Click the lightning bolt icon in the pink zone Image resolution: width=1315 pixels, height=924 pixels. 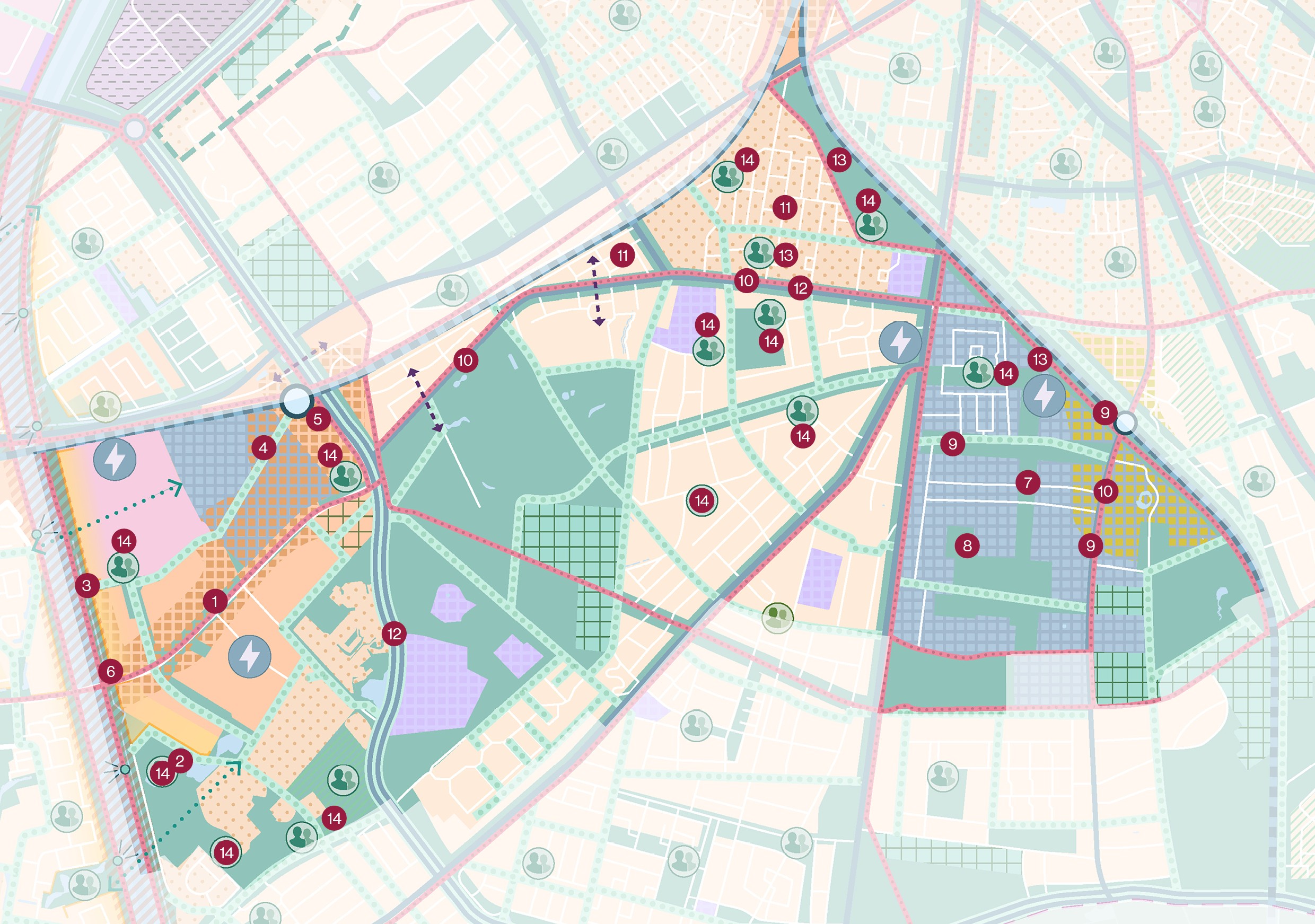click(115, 459)
